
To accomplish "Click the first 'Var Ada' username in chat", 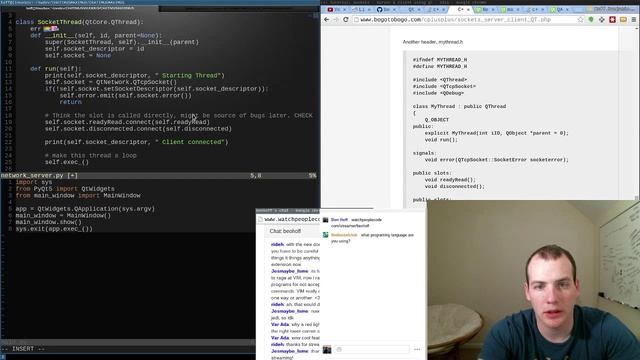I will 280,324.
